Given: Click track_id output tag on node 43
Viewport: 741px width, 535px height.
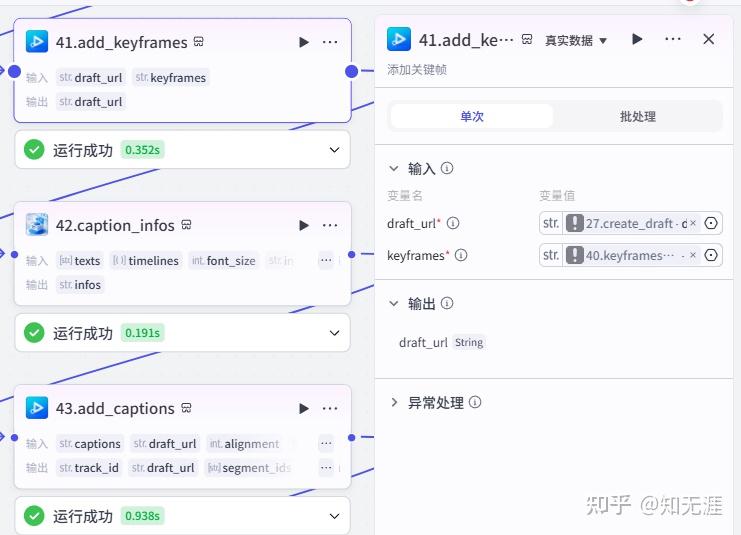Looking at the screenshot, I should pos(89,468).
